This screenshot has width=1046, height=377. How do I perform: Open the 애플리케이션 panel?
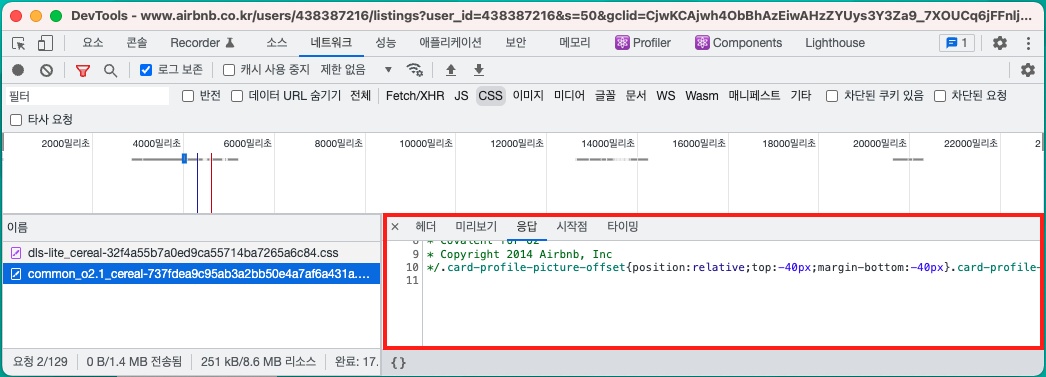(x=450, y=43)
